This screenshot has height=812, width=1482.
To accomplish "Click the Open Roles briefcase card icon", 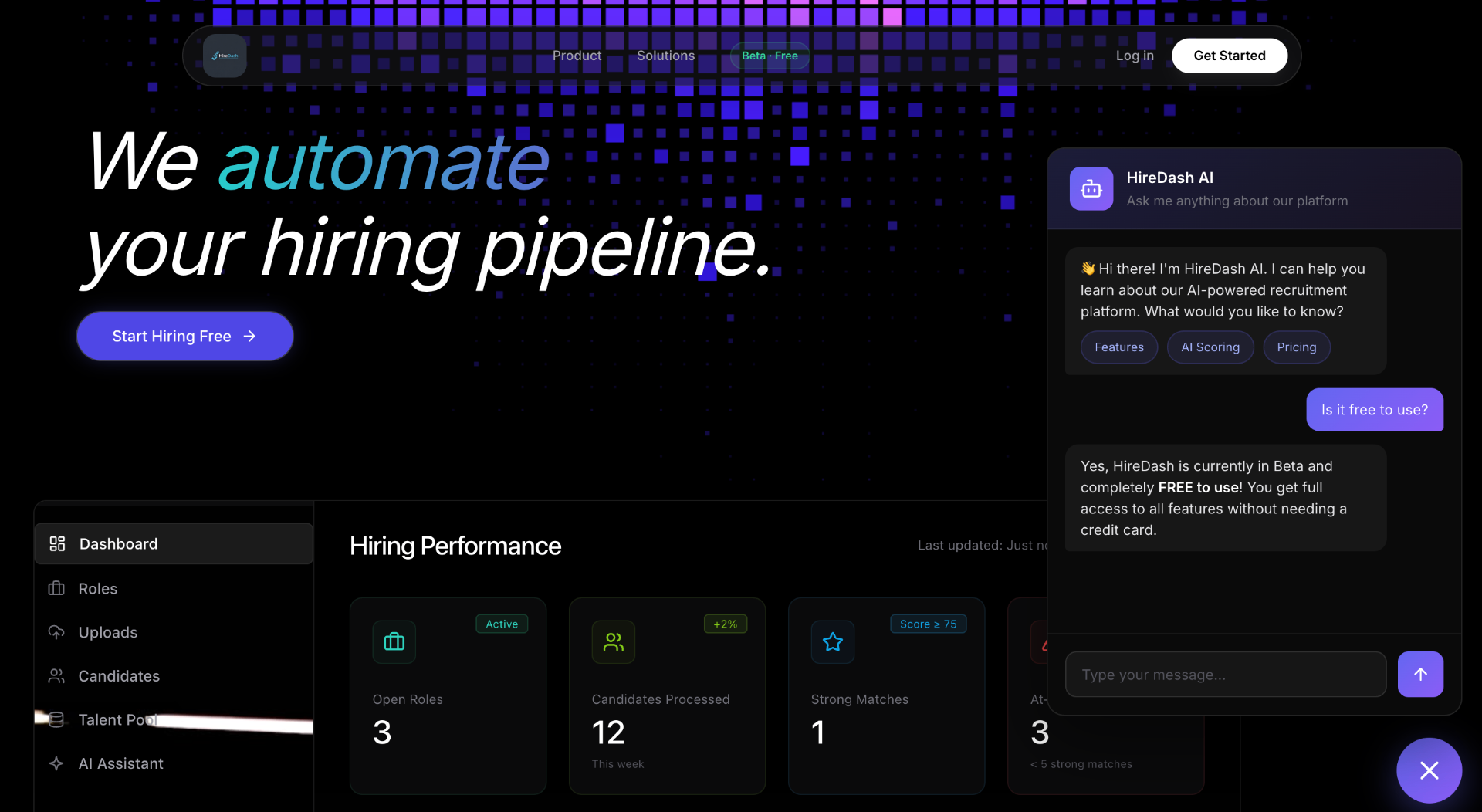I will point(394,641).
